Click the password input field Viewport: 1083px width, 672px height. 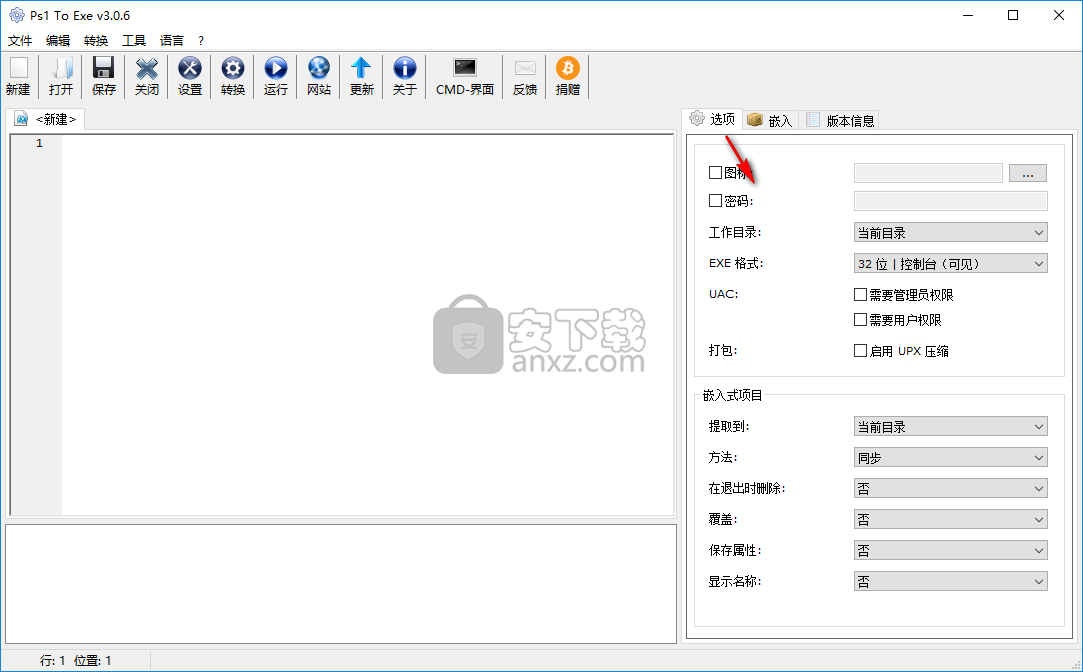pyautogui.click(x=950, y=201)
